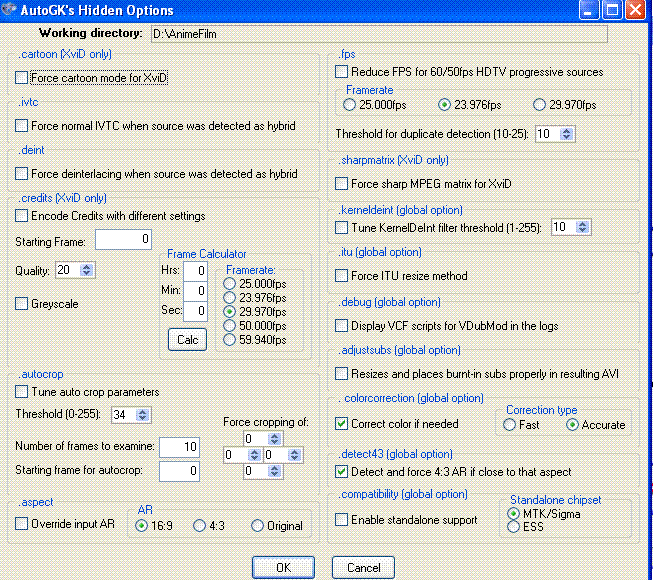Click the AutoGK title bar icon
The height and width of the screenshot is (580, 653).
click(x=8, y=9)
